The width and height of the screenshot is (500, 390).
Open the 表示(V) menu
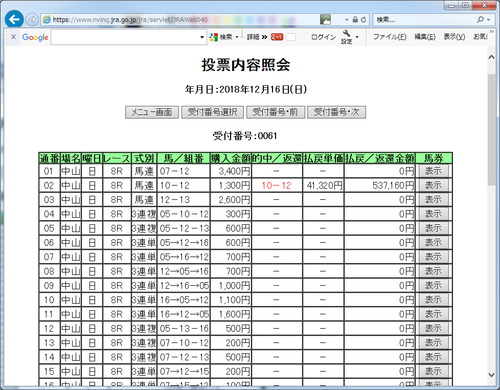[454, 37]
